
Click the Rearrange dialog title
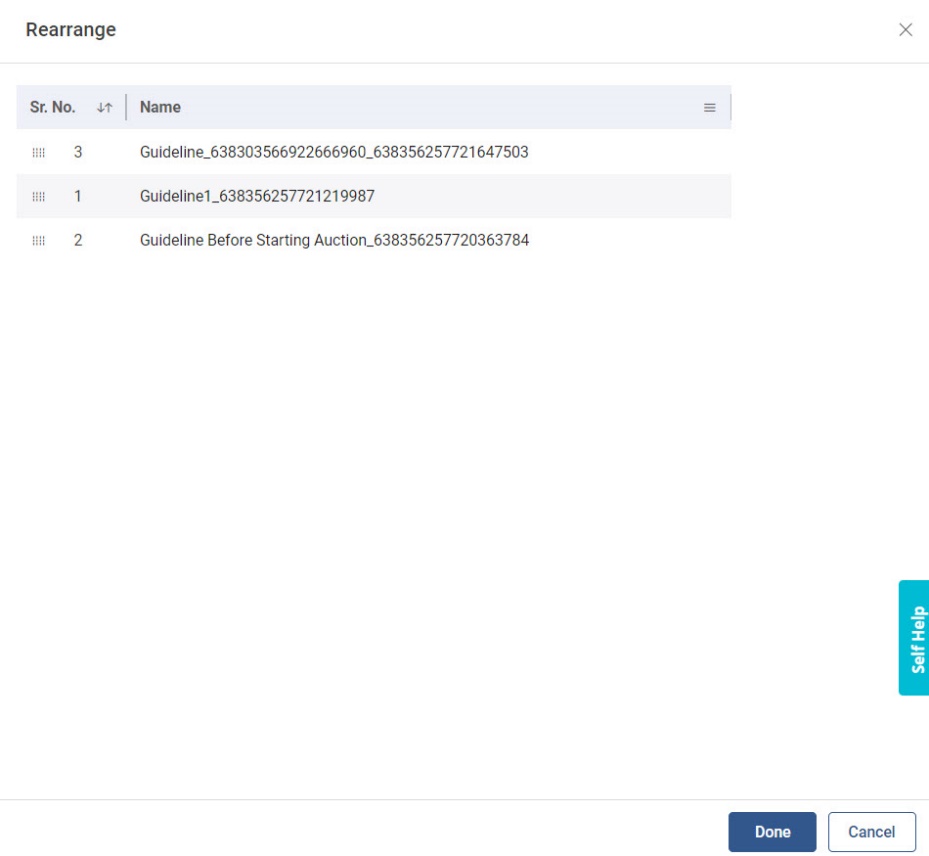(71, 30)
